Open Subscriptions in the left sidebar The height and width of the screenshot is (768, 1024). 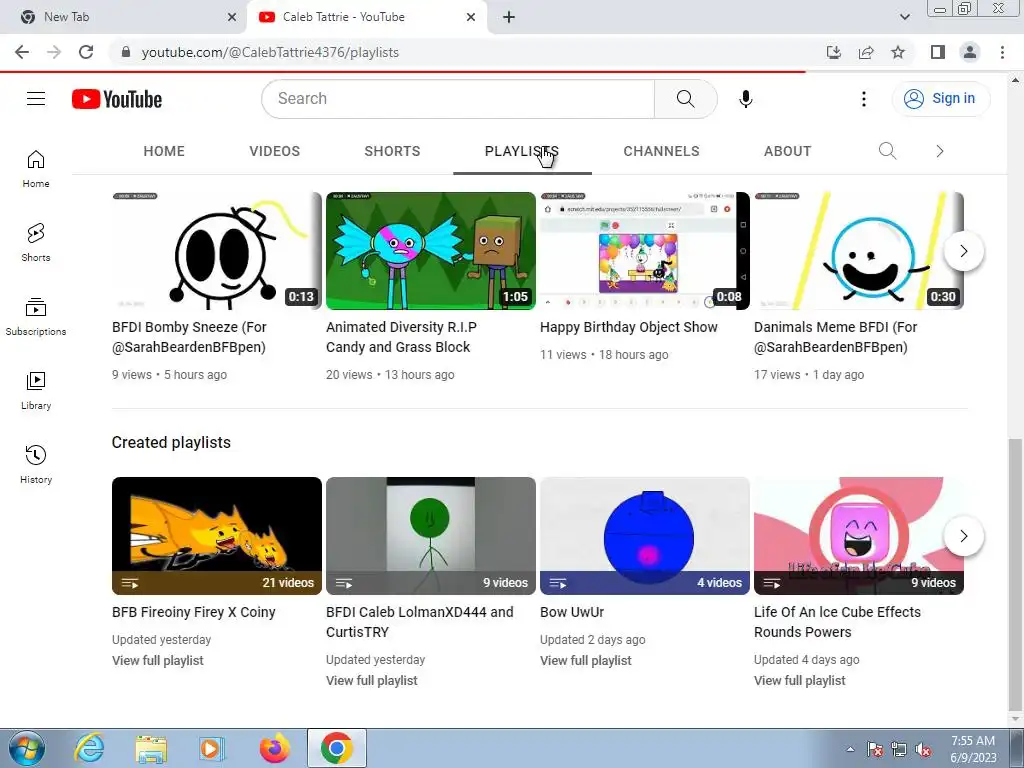tap(36, 317)
